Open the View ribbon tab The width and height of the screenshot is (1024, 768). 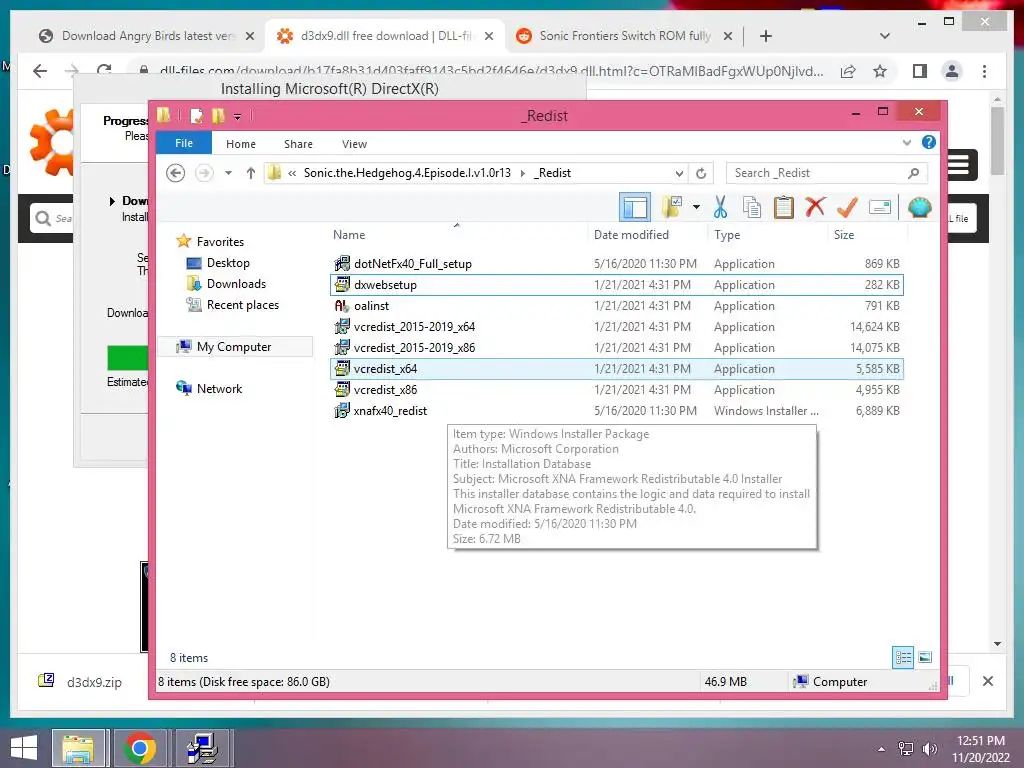[x=354, y=144]
